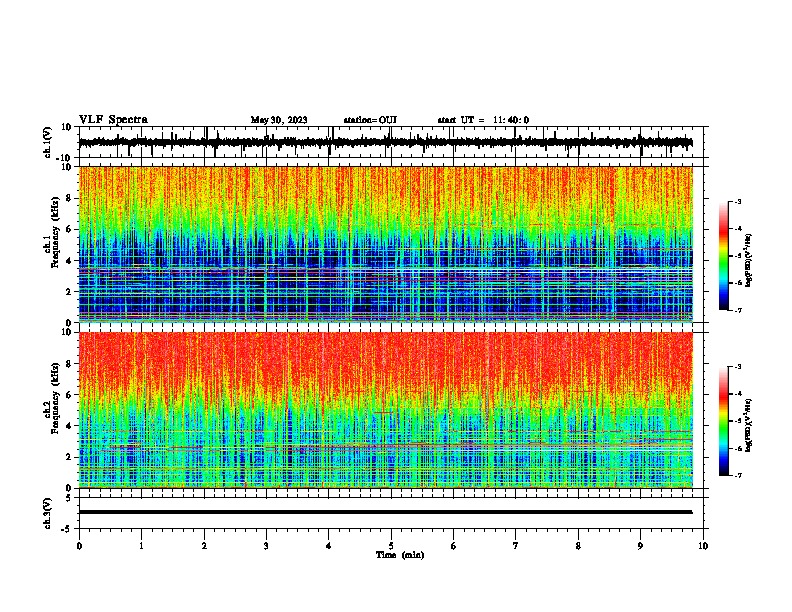Click the 8 kHz tick of ch.1 spectrogram
The image size is (792, 612).
coord(69,198)
